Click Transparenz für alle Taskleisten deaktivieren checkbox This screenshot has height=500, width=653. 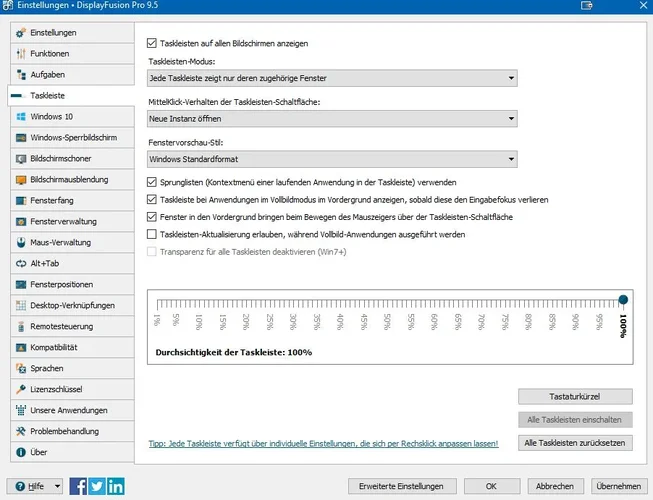click(x=152, y=252)
